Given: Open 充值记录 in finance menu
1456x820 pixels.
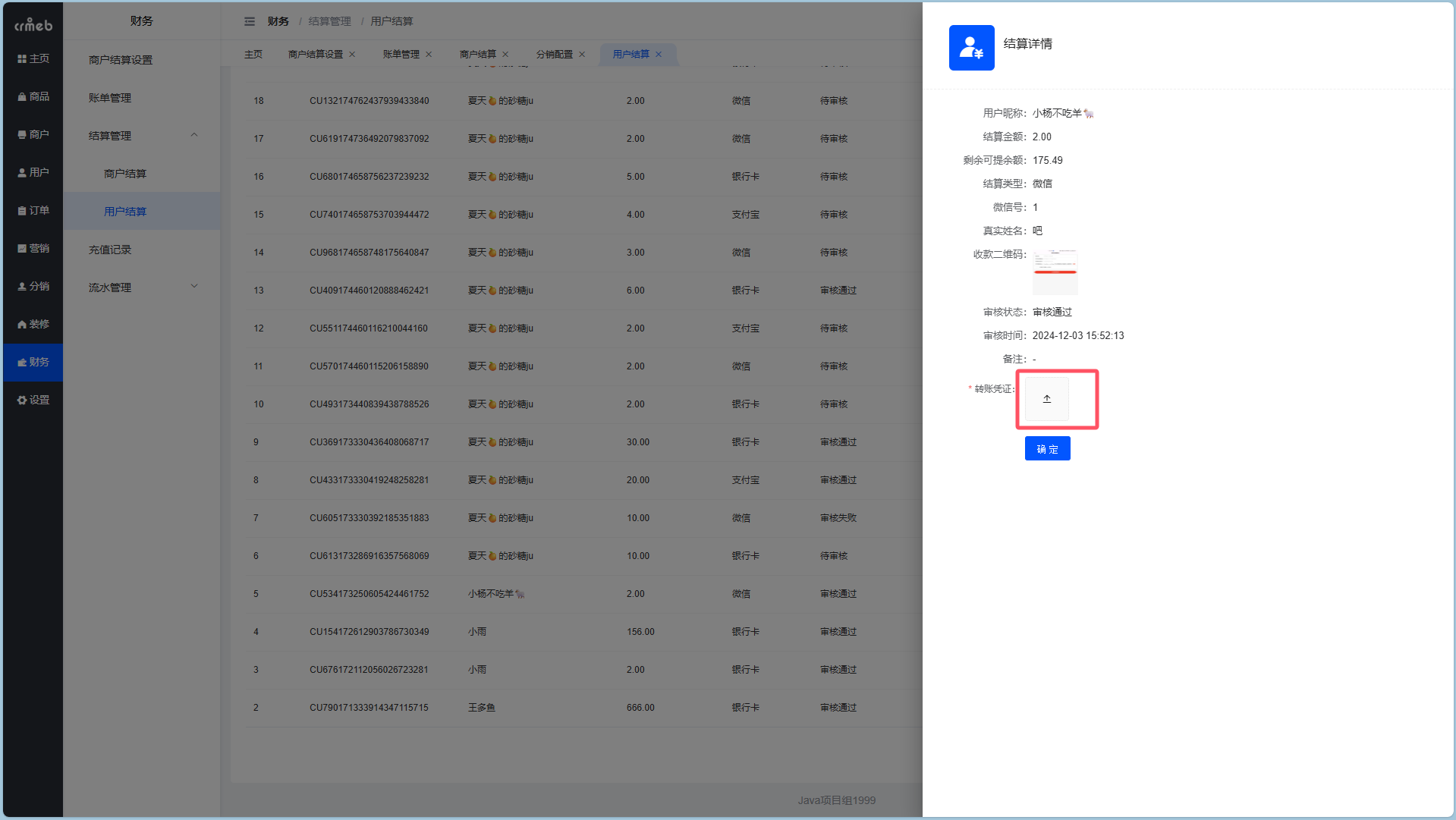Looking at the screenshot, I should point(110,250).
